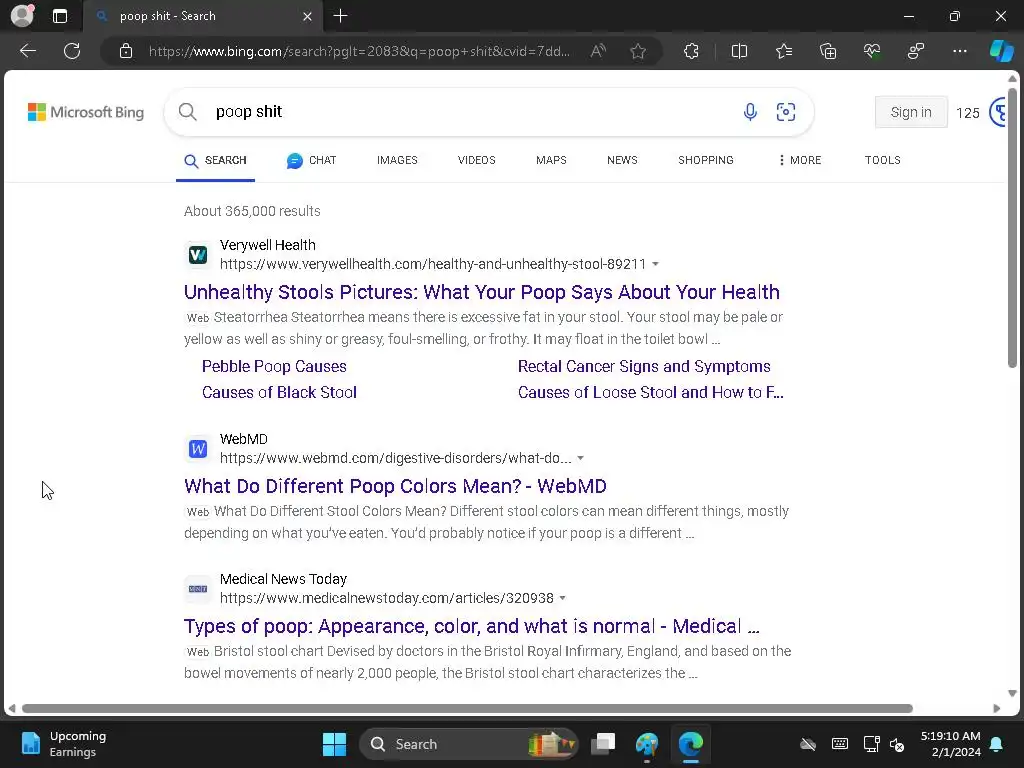
Task: Go back with the back arrow
Action: pos(28,51)
